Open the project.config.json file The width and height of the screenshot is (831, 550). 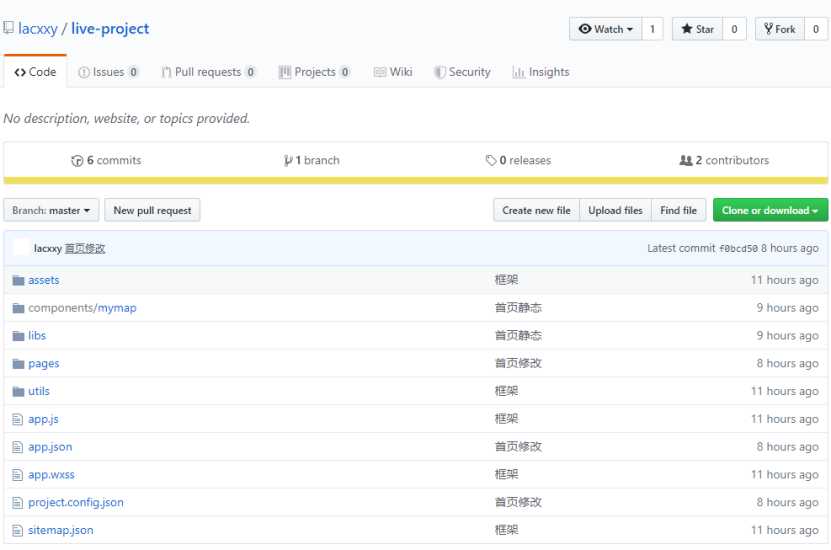(x=76, y=502)
